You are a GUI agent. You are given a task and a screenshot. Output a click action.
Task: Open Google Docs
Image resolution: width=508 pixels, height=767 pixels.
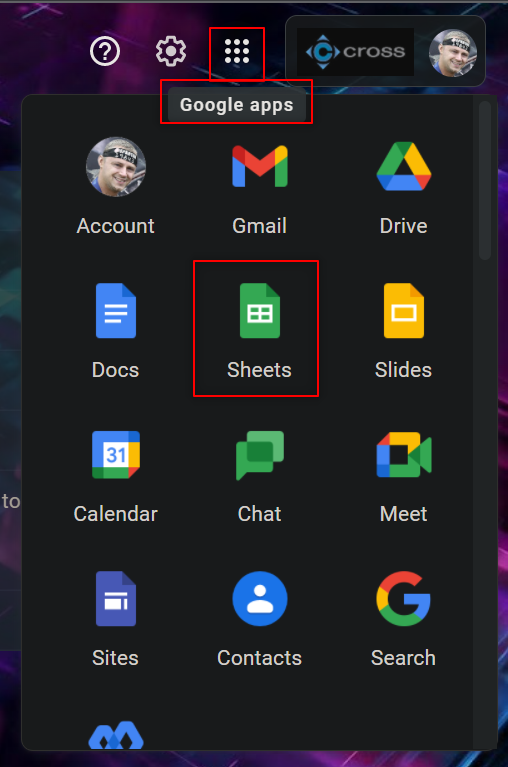click(x=115, y=331)
